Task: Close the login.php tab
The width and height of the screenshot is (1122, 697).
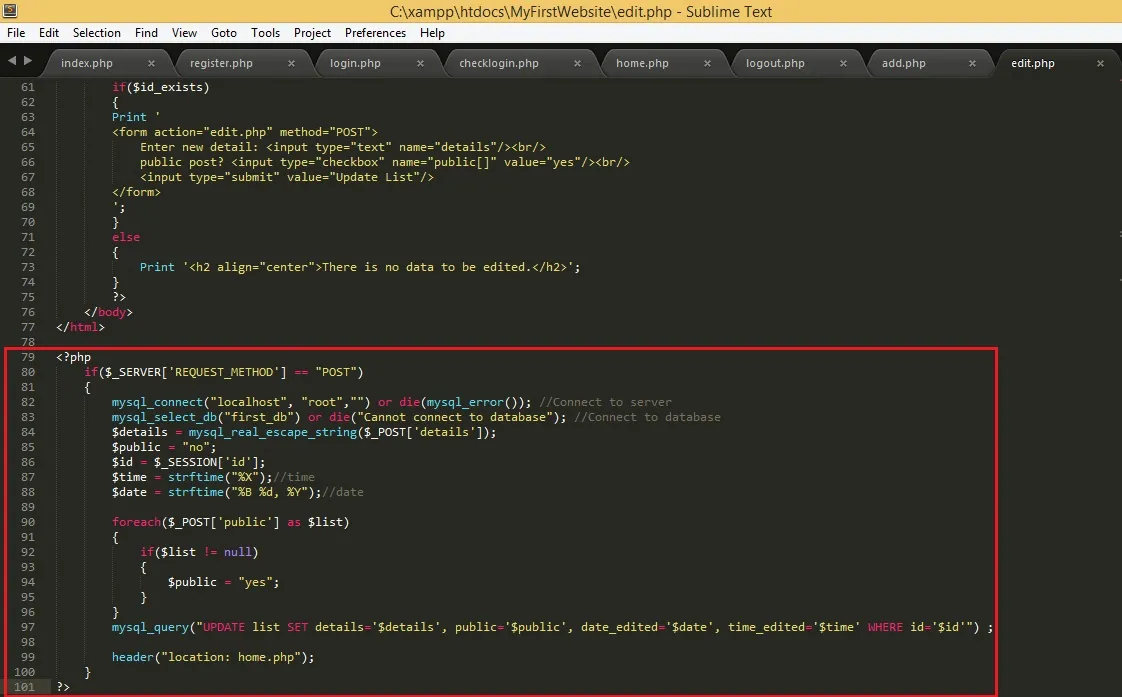Action: [420, 63]
